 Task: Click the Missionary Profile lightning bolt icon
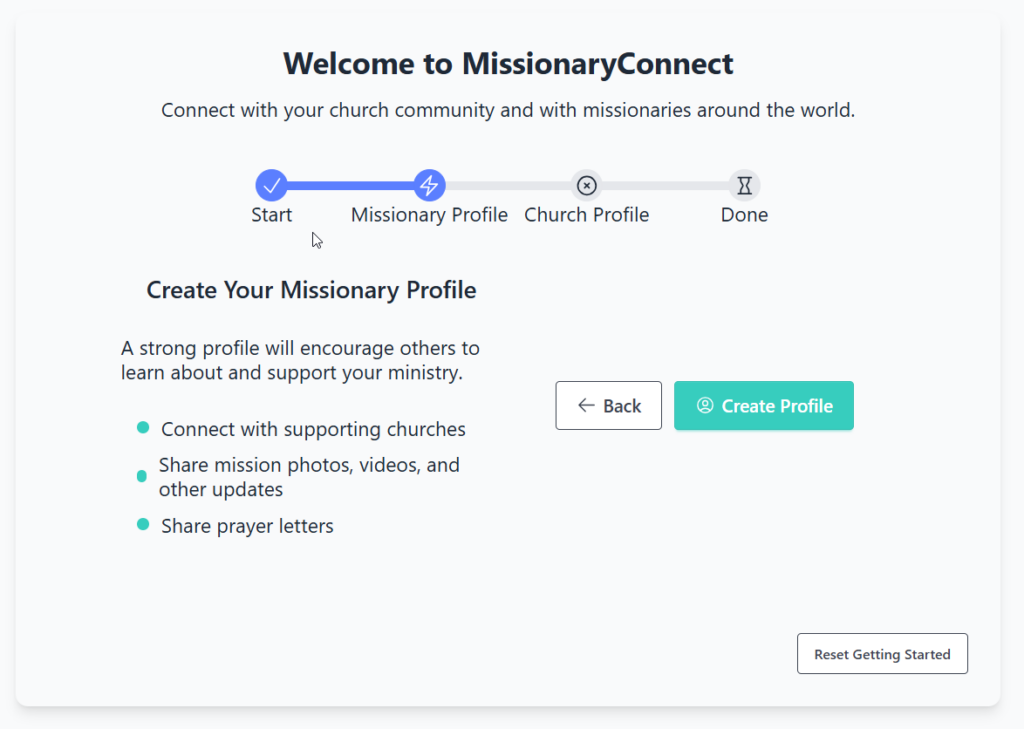(429, 185)
